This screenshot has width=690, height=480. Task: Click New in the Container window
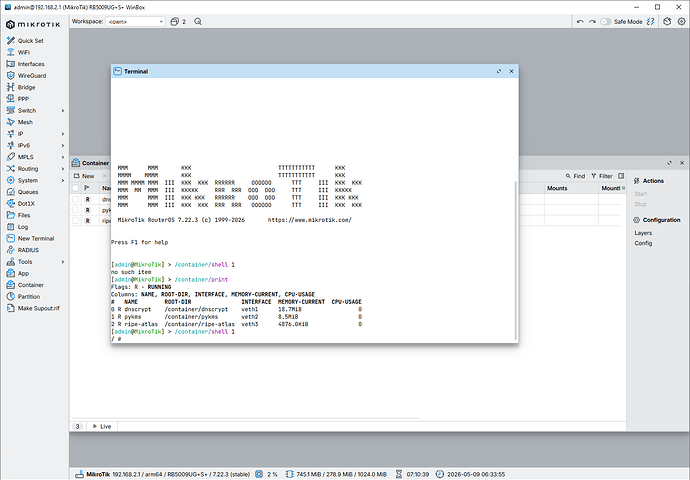(84, 176)
